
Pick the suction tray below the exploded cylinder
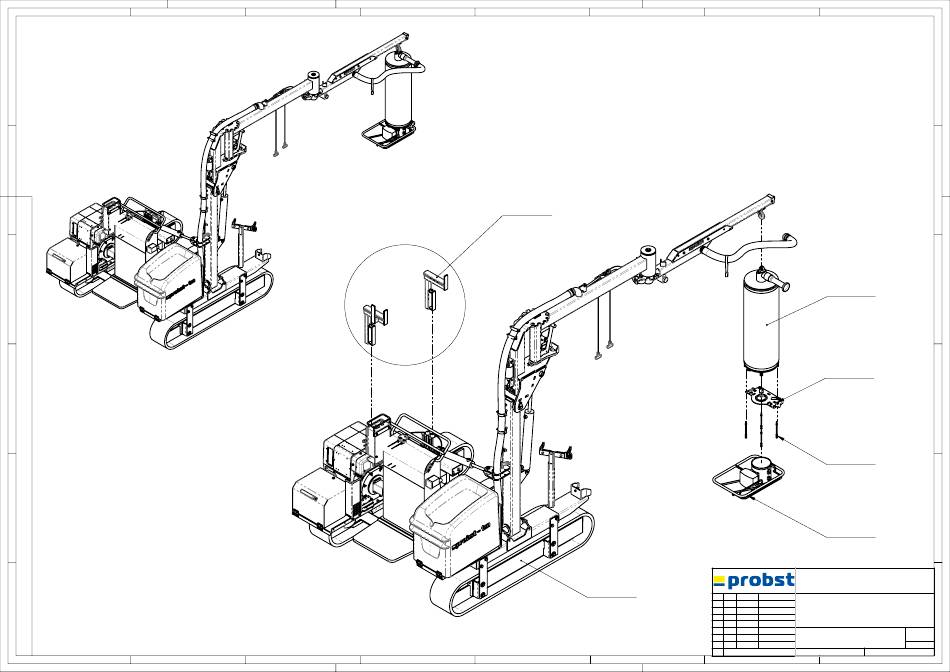pyautogui.click(x=749, y=476)
